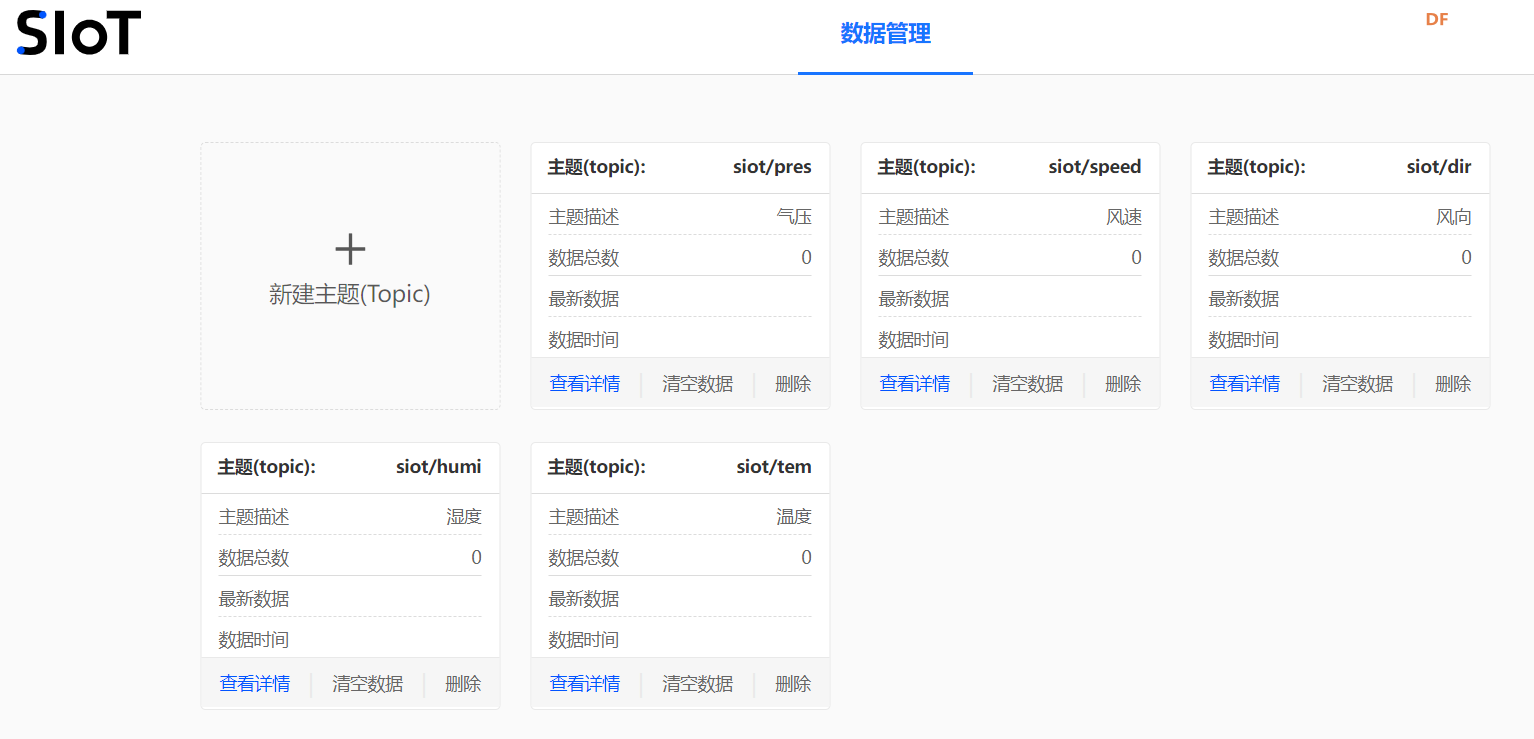The width and height of the screenshot is (1534, 739).
Task: Click the 风速 description value
Action: (x=1124, y=217)
